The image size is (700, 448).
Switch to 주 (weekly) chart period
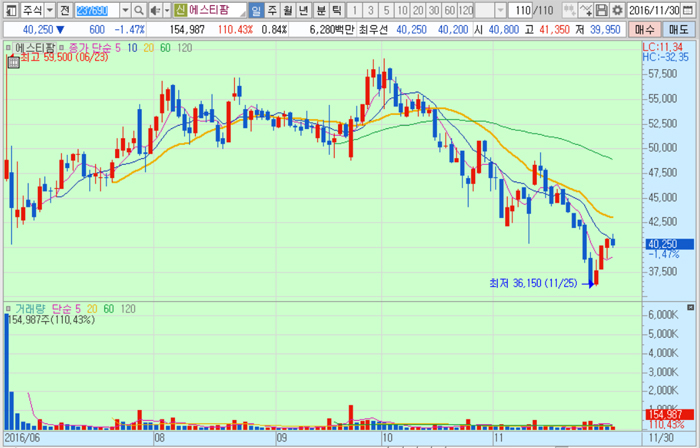(x=273, y=10)
